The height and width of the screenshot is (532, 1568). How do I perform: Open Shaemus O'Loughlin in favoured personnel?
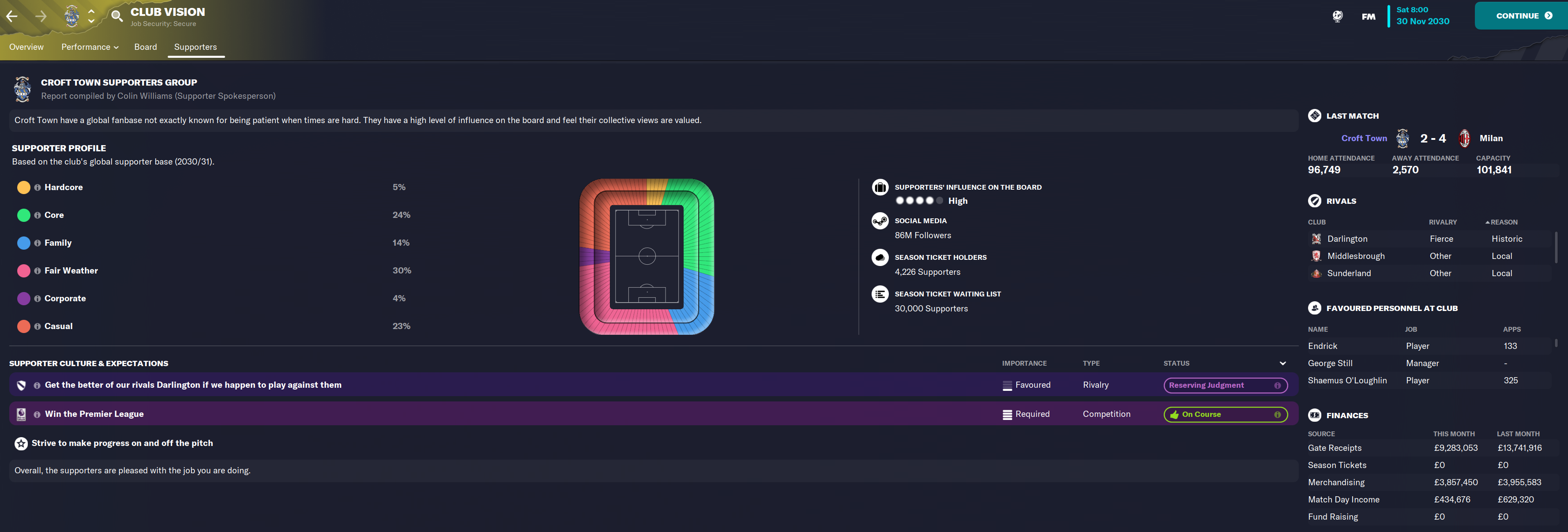coord(1347,380)
